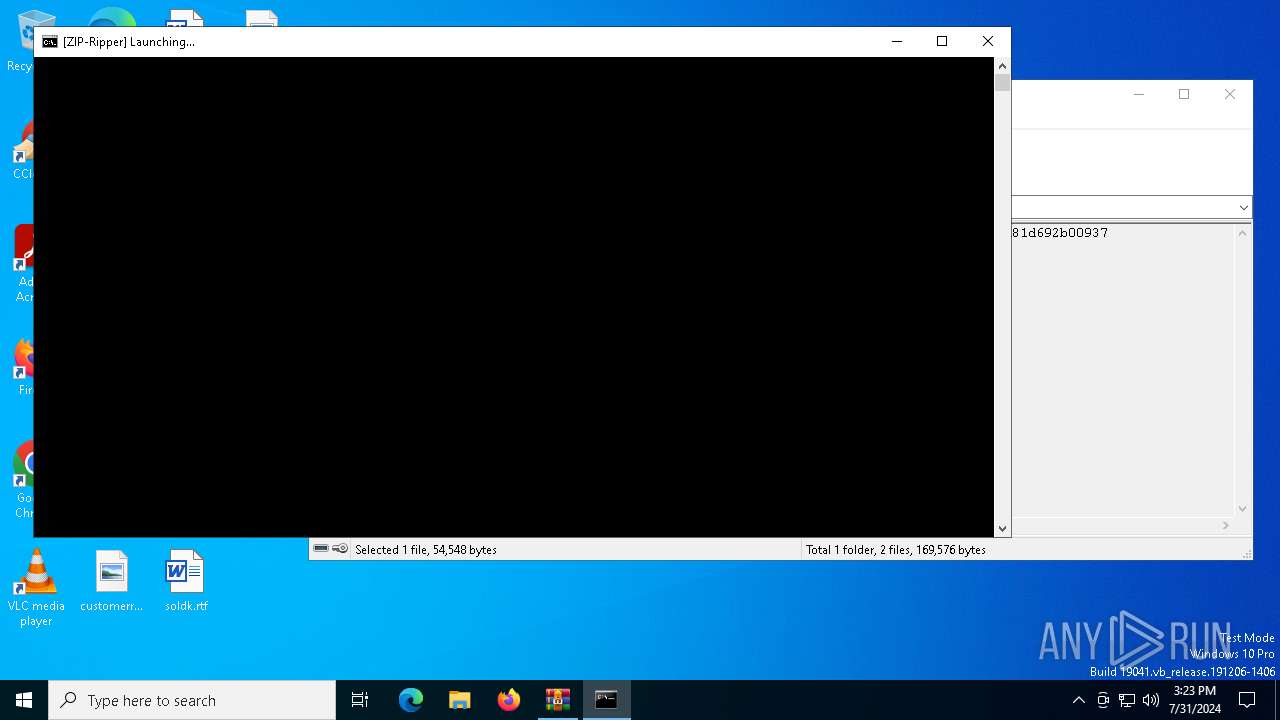Launch Microsoft Edge from the taskbar
Viewport: 1280px width, 720px height.
click(411, 700)
